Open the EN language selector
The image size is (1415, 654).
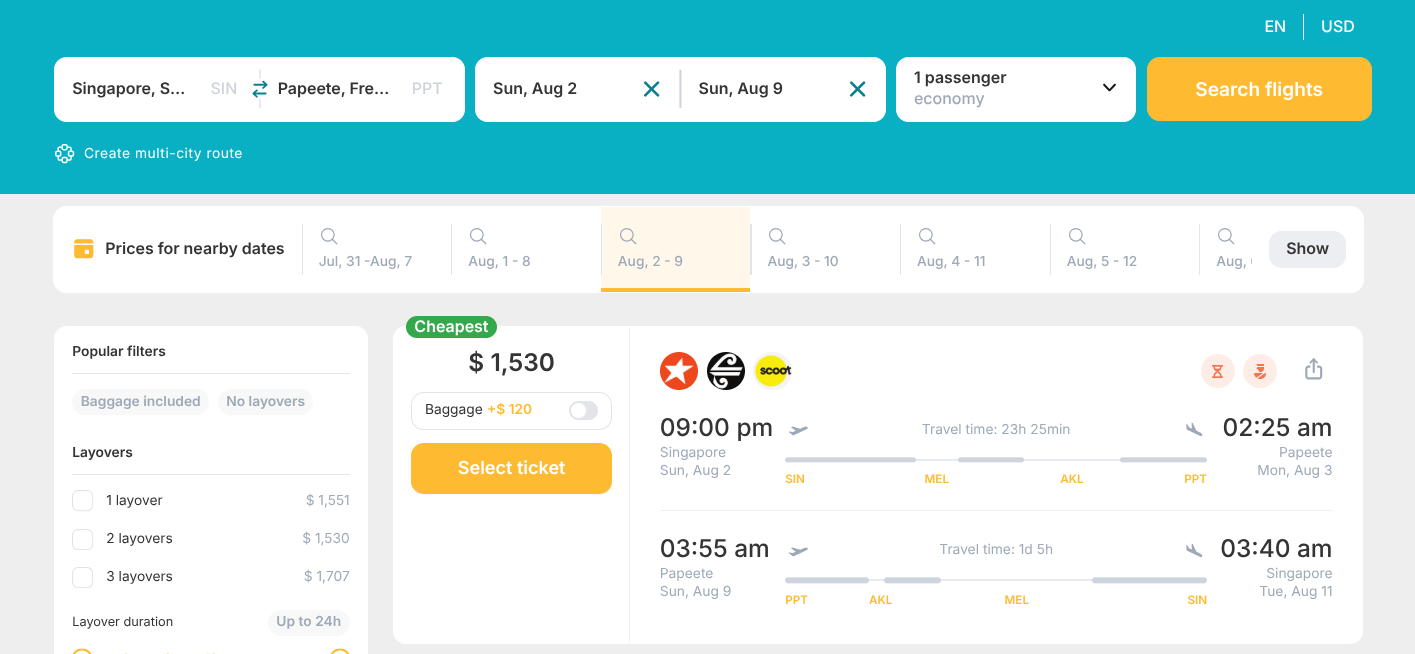point(1275,27)
